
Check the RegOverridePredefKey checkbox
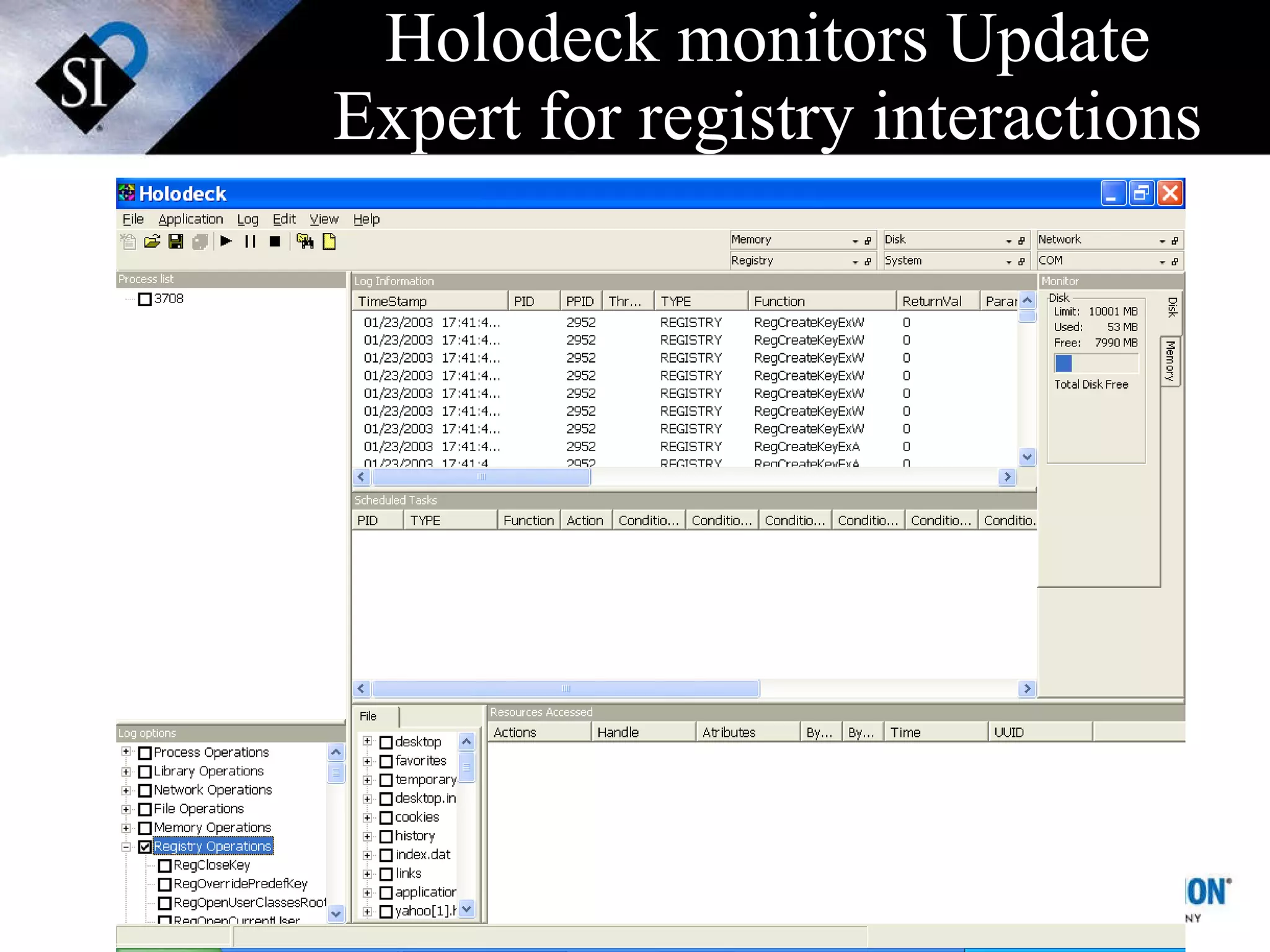165,884
